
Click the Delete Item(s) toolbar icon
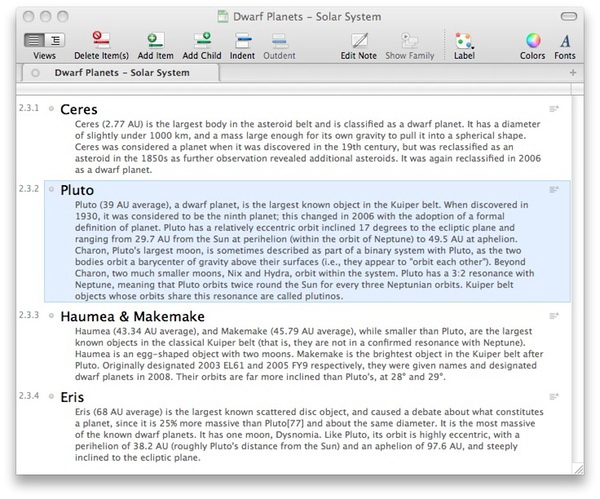tap(102, 40)
